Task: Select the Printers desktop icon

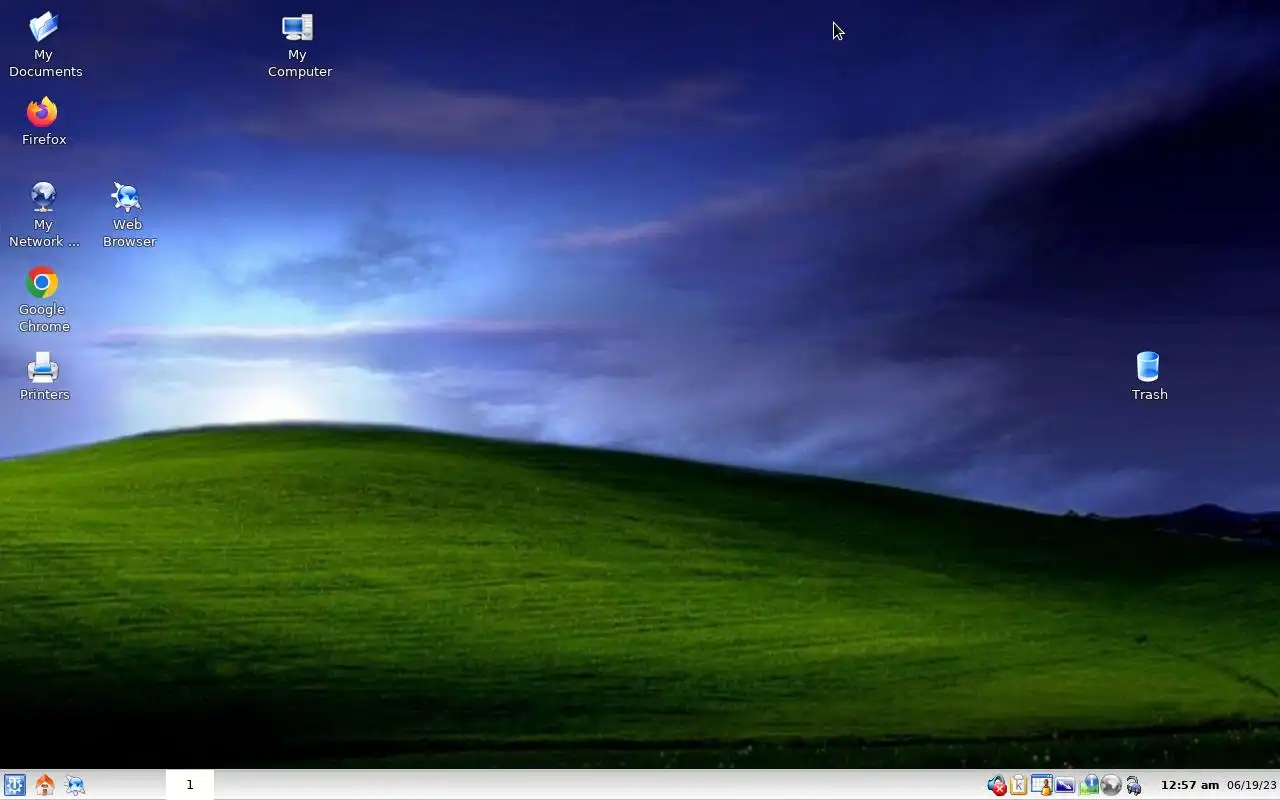Action: tap(44, 376)
